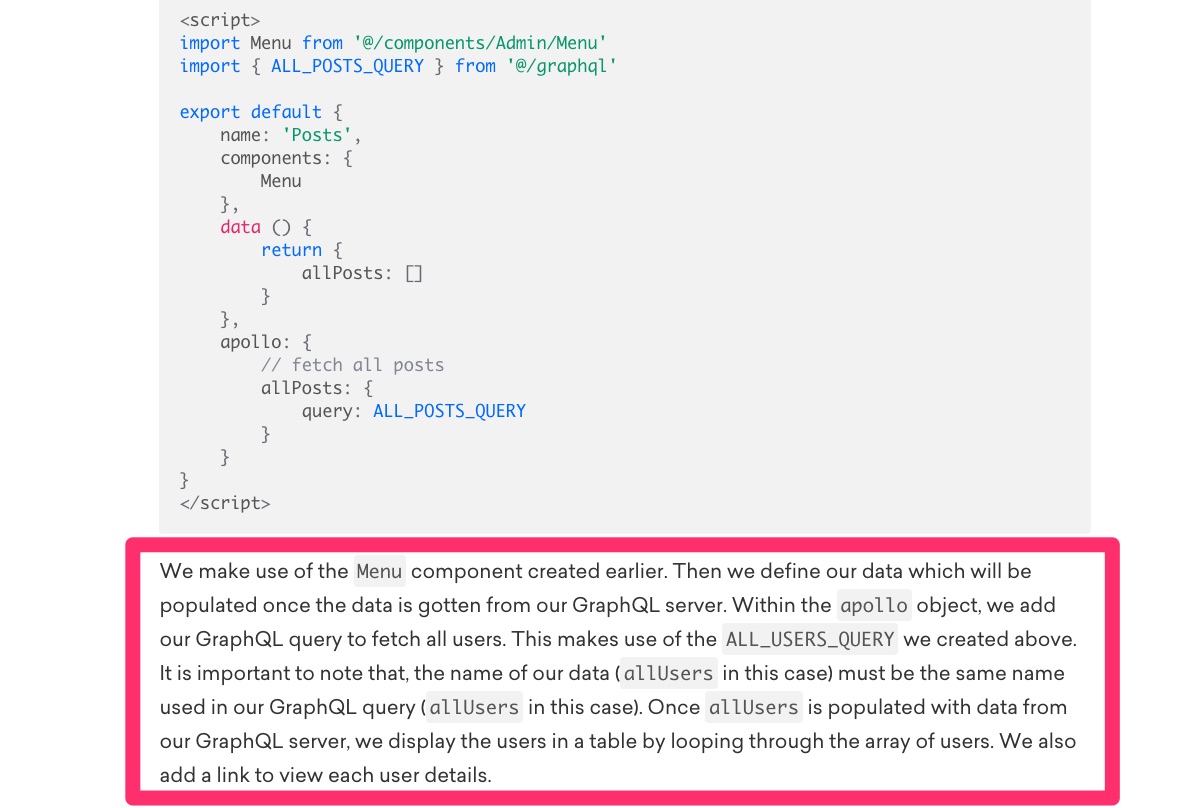
Task: Click the red 'data' keyword in code
Action: tap(241, 227)
